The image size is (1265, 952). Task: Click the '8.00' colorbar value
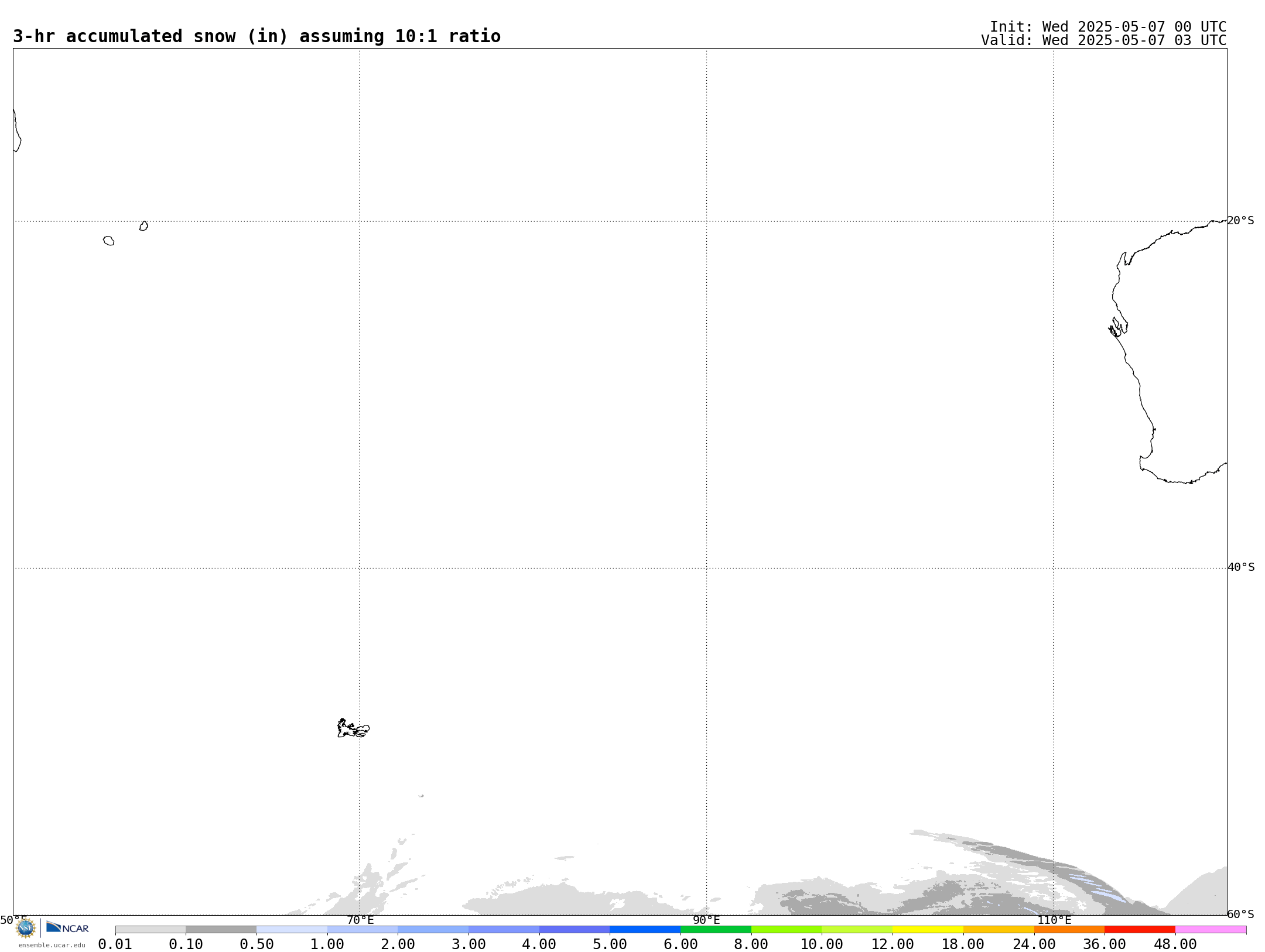751,944
